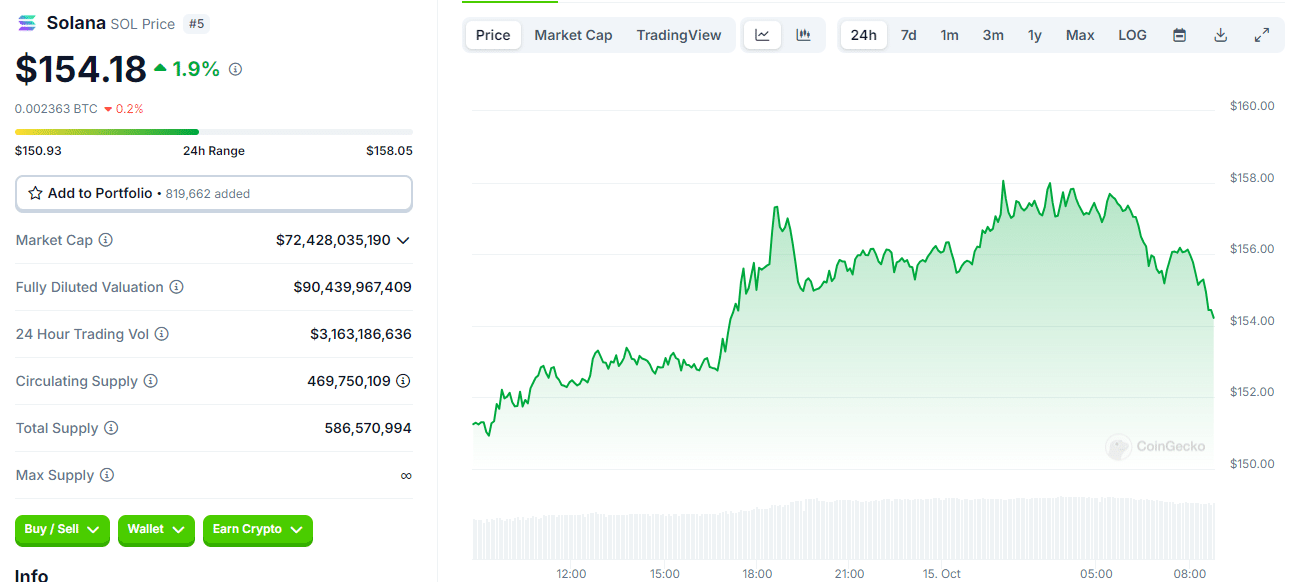The image size is (1298, 582).
Task: Open Market Cap info tooltip icon
Action: [106, 240]
